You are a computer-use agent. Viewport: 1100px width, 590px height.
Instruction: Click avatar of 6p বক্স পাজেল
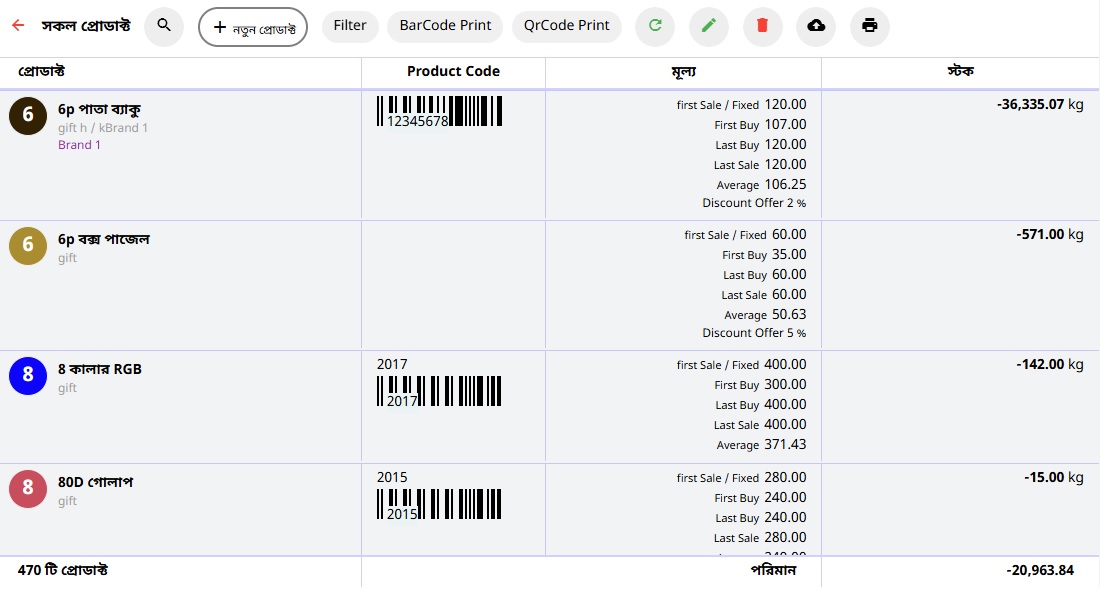point(28,246)
